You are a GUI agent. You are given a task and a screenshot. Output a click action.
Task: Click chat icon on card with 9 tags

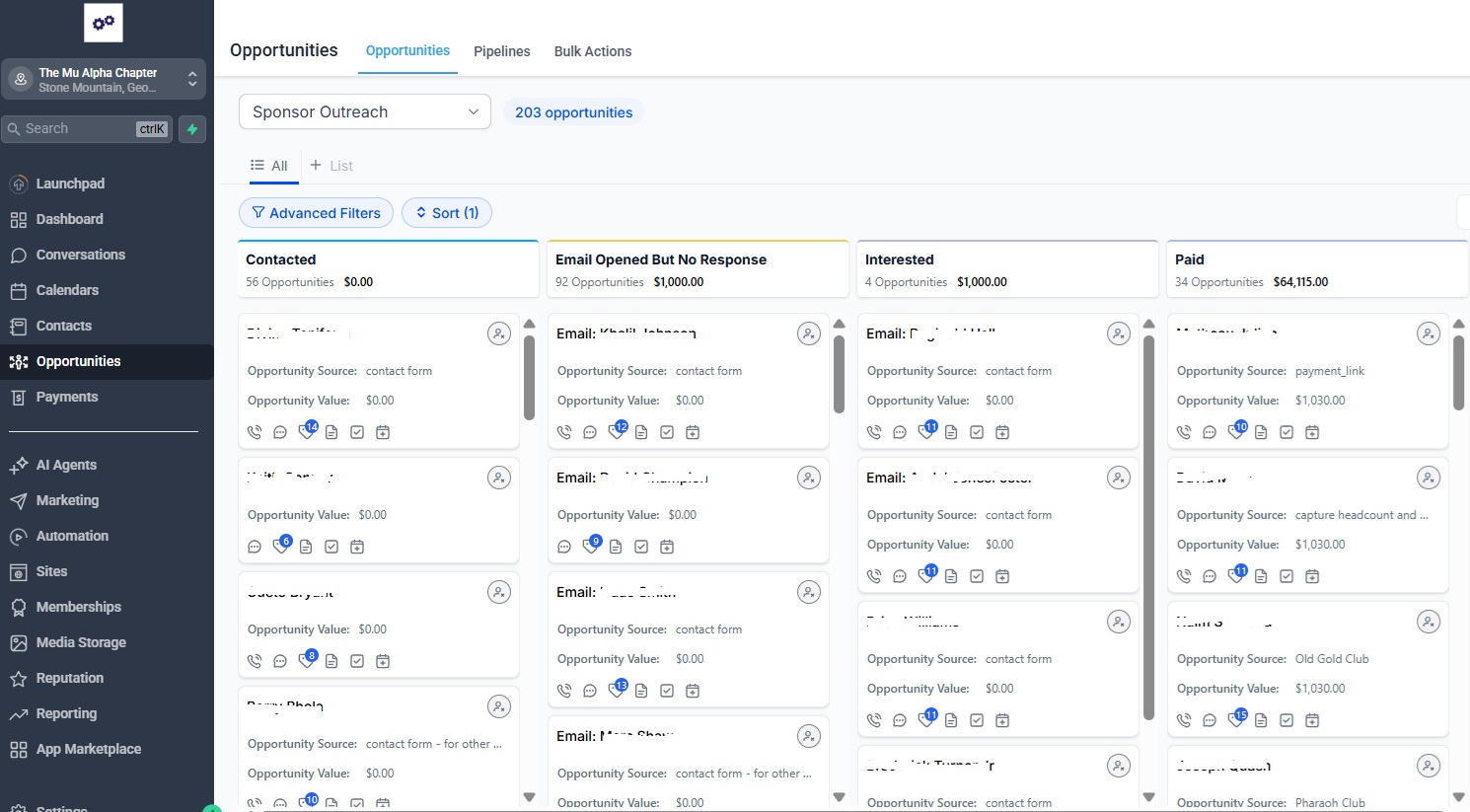pyautogui.click(x=564, y=547)
